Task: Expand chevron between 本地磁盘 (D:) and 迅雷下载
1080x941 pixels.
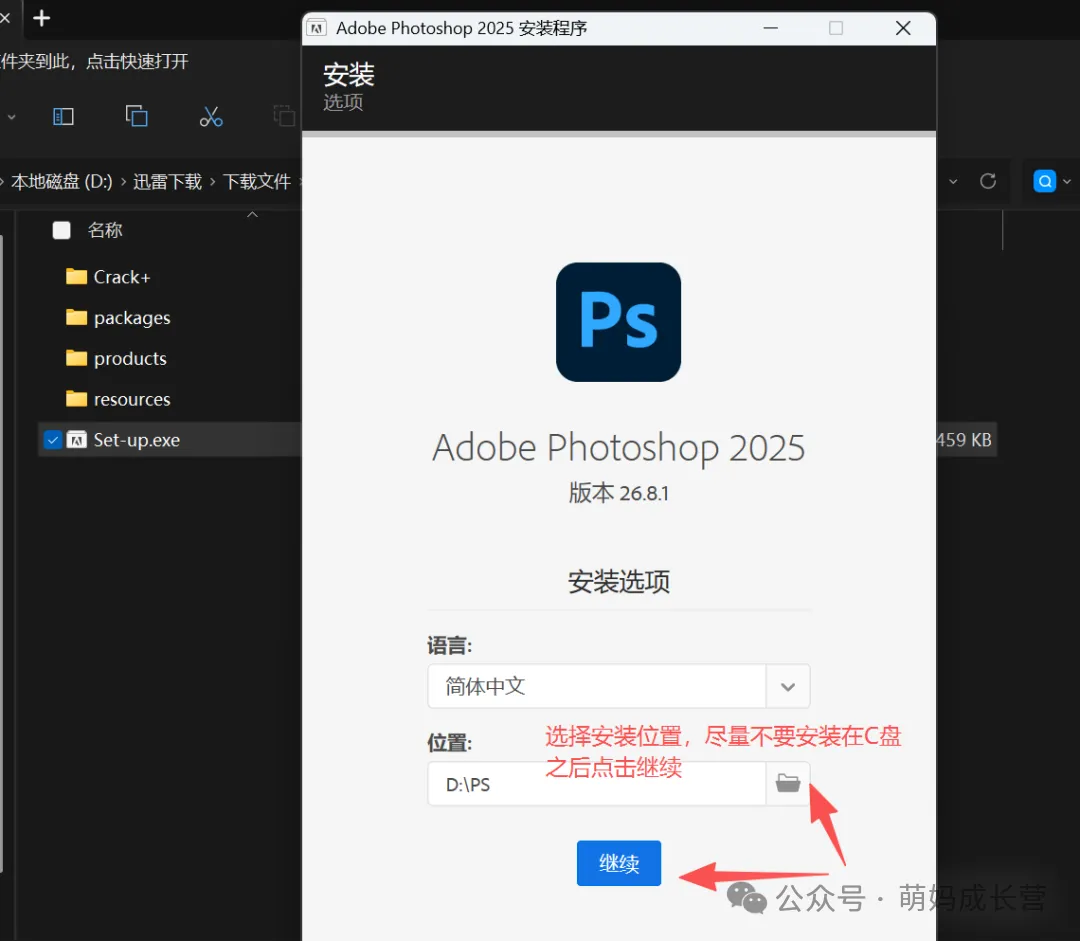Action: (x=123, y=182)
